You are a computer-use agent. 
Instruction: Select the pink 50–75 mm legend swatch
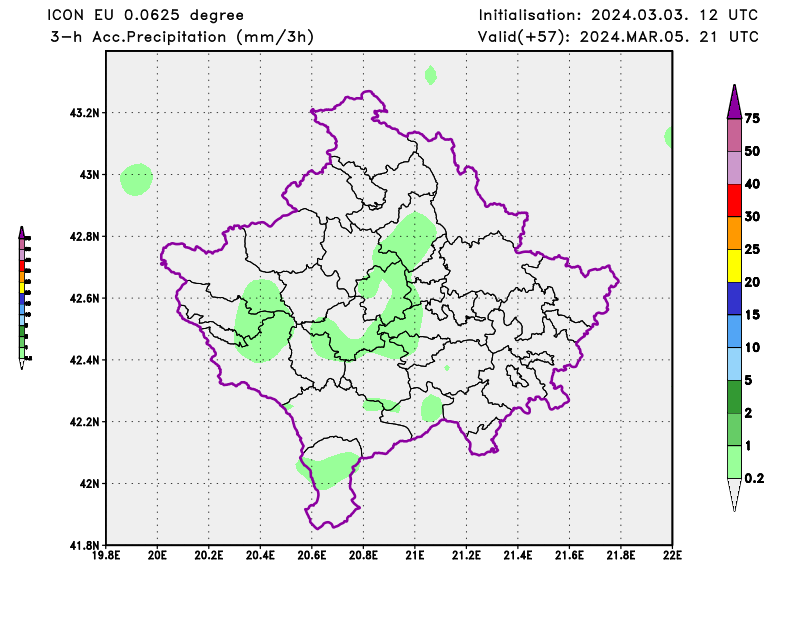[734, 135]
